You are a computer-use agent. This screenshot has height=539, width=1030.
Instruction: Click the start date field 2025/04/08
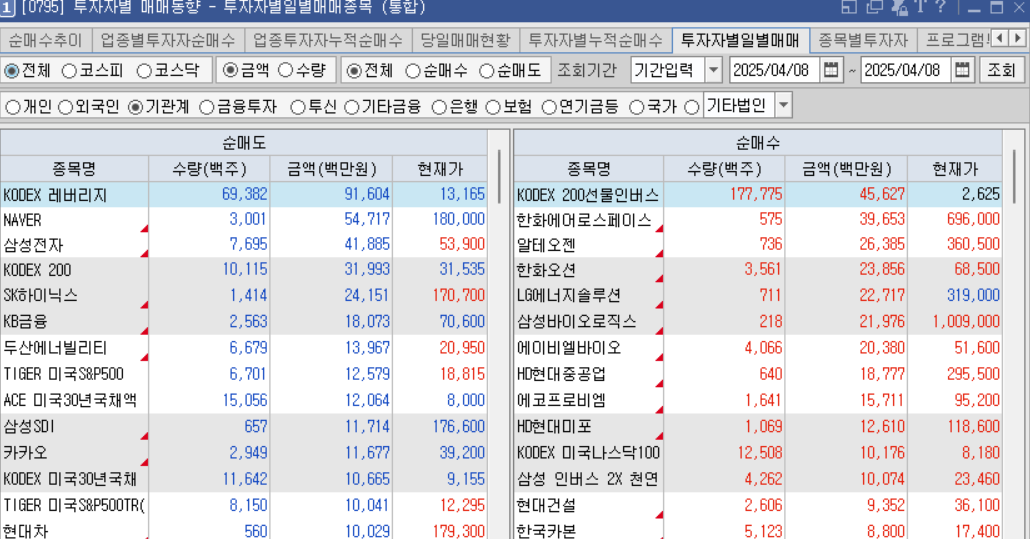[774, 70]
